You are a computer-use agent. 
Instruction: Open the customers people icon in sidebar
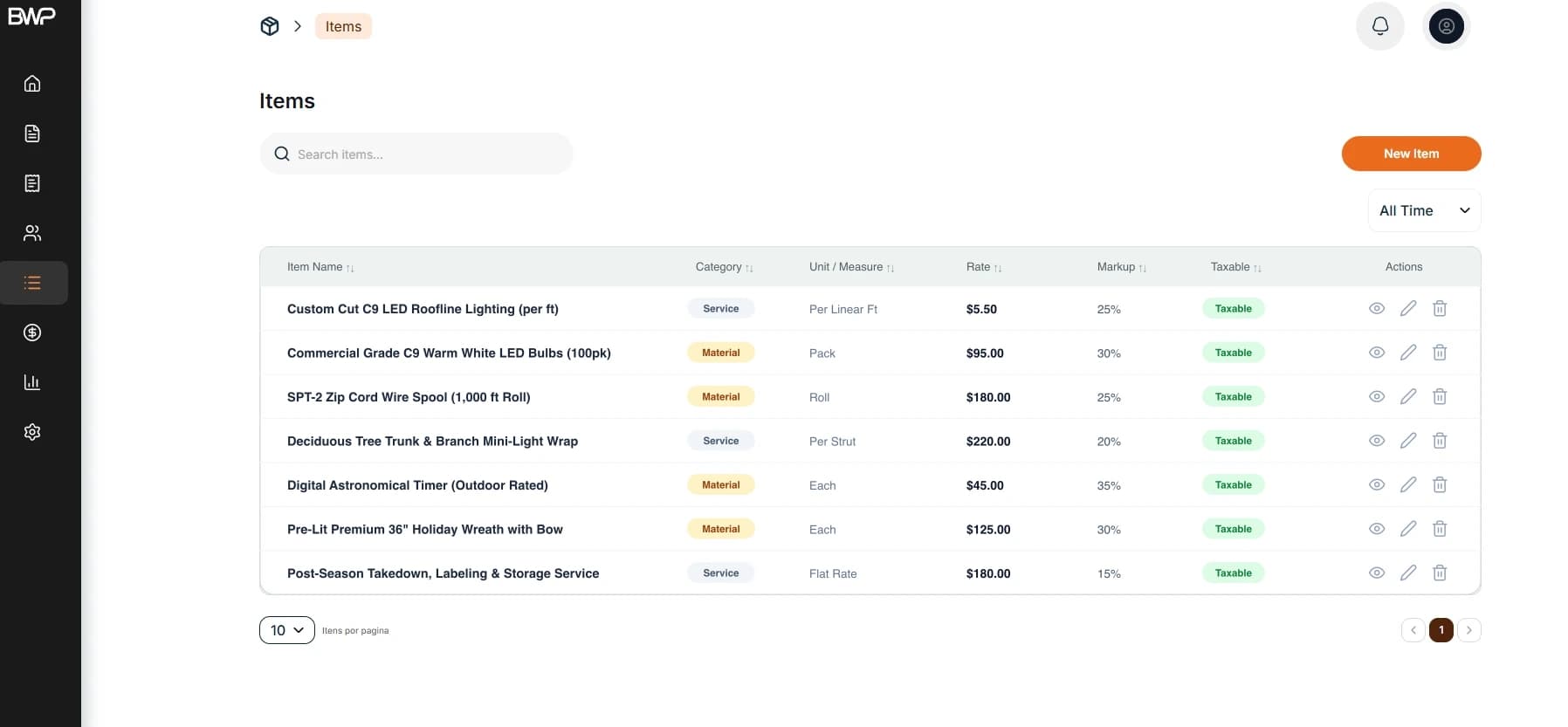(x=32, y=233)
